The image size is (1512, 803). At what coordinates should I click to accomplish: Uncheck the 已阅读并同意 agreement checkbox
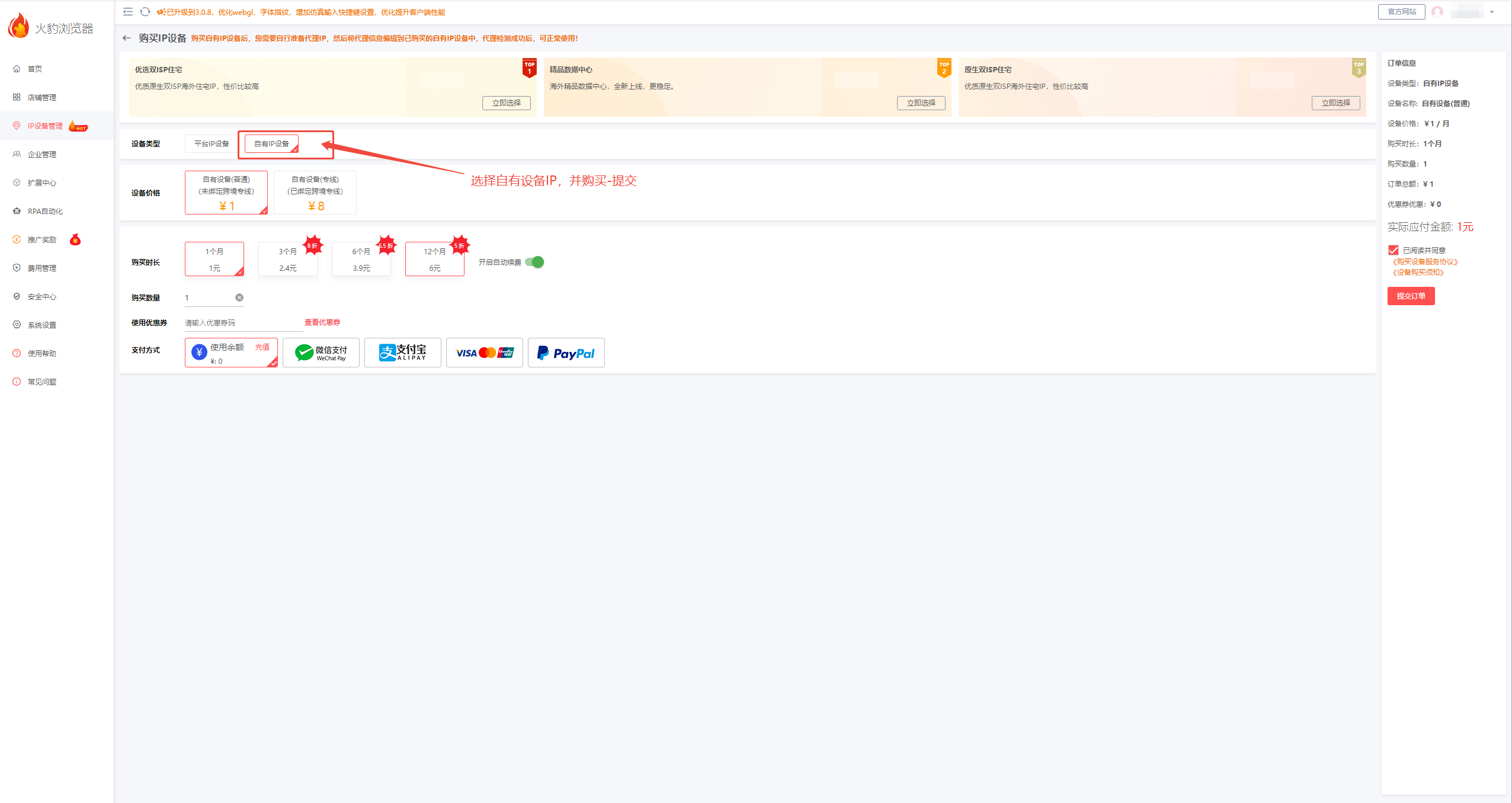click(1394, 250)
